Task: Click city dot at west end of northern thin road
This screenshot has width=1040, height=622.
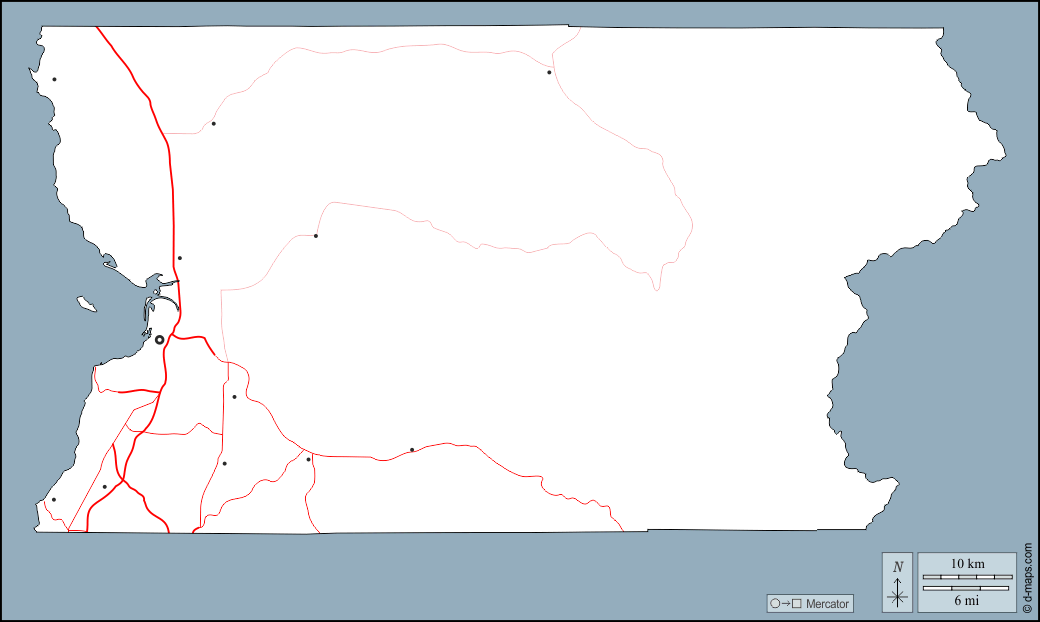Action: click(213, 124)
